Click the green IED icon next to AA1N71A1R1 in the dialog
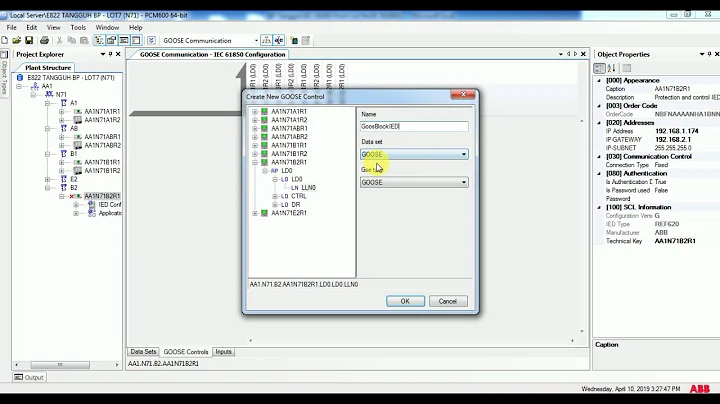The image size is (720, 404). pyautogui.click(x=264, y=112)
